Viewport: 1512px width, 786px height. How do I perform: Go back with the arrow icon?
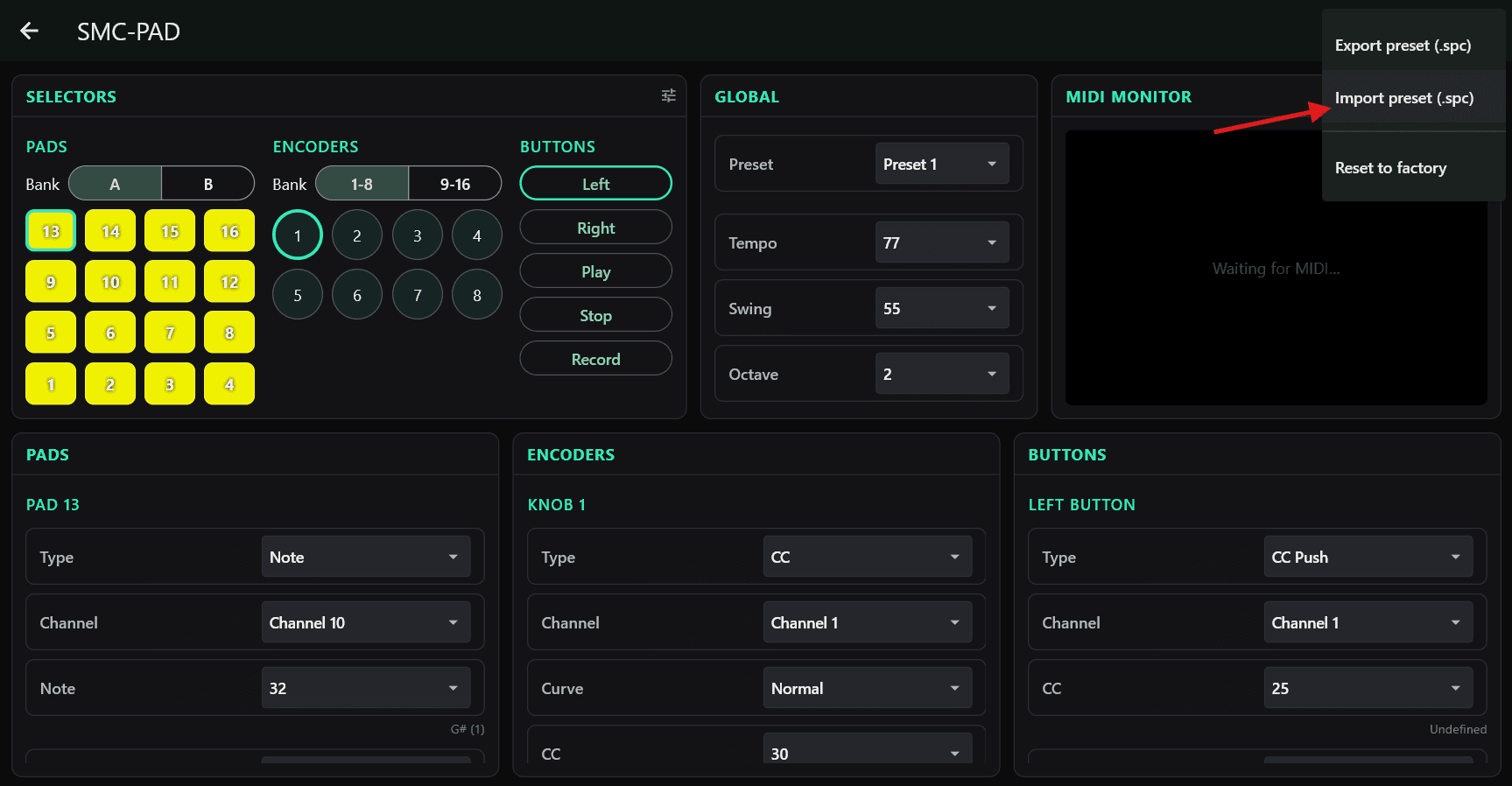[x=29, y=32]
